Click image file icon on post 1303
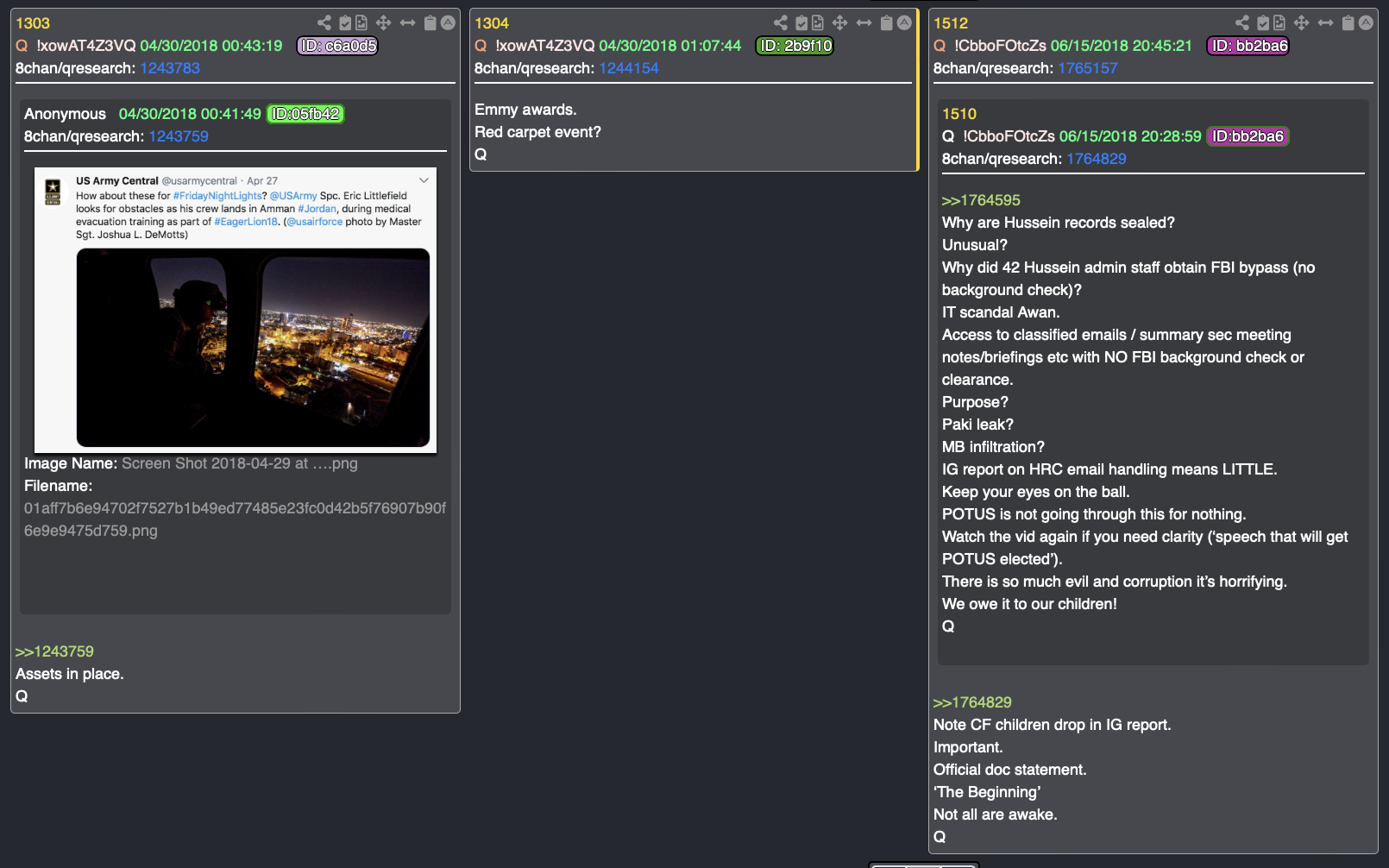The image size is (1389, 868). tap(361, 23)
